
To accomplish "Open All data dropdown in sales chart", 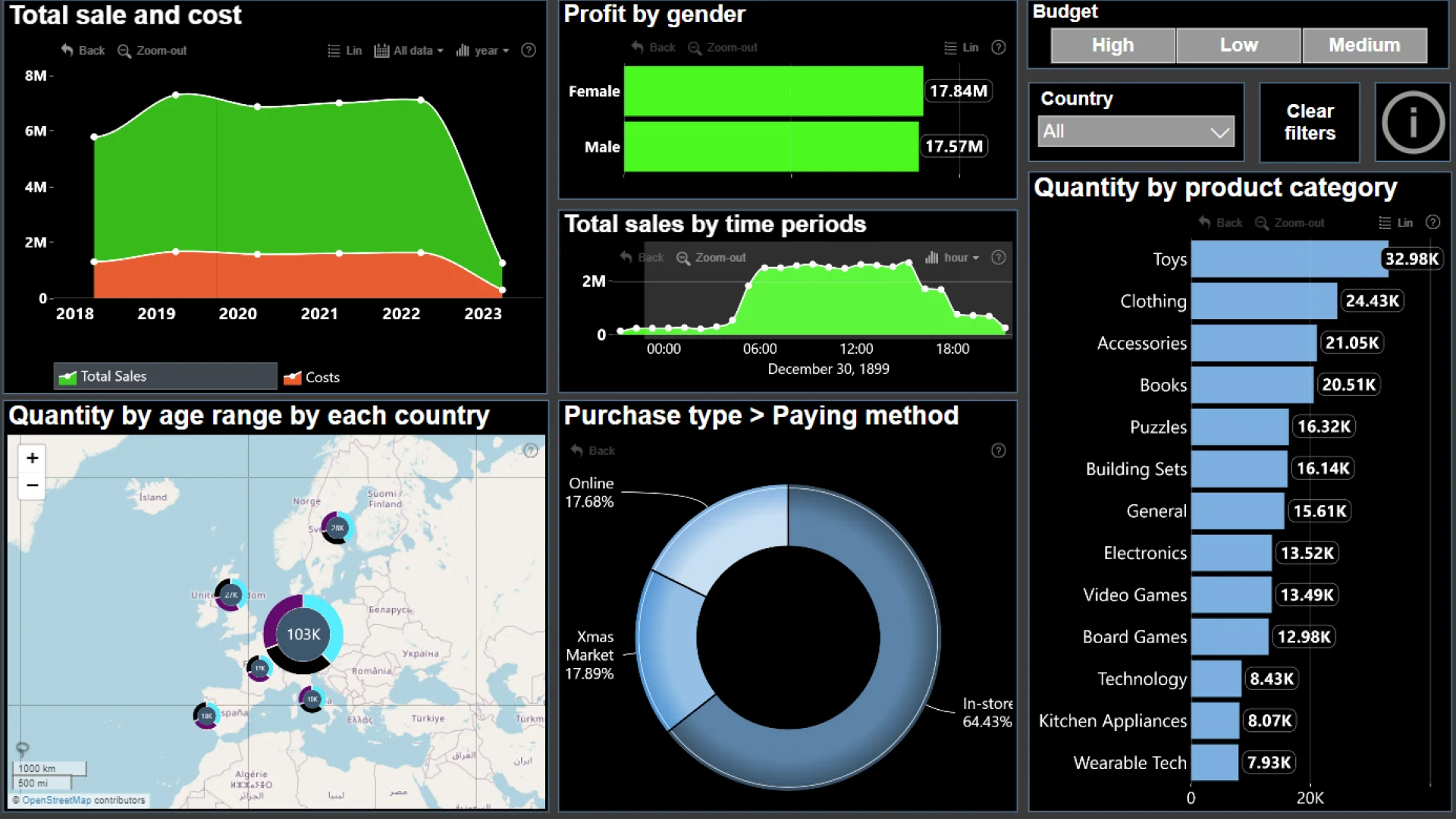I will tap(409, 51).
